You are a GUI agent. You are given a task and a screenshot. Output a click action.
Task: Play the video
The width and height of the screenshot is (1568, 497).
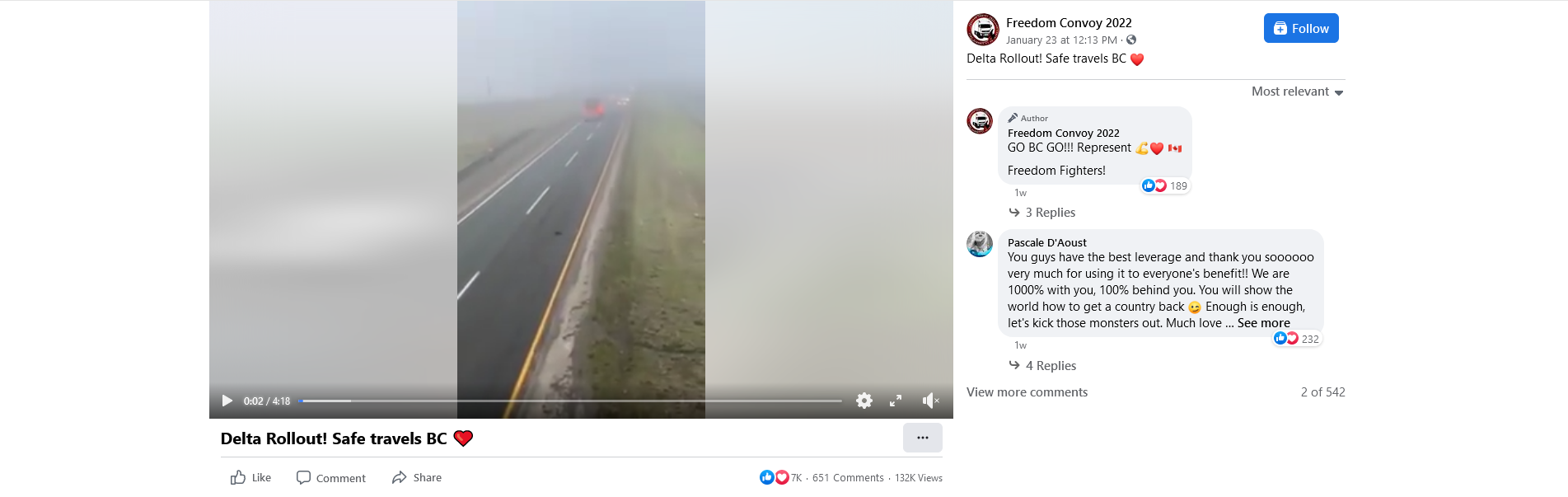click(227, 401)
